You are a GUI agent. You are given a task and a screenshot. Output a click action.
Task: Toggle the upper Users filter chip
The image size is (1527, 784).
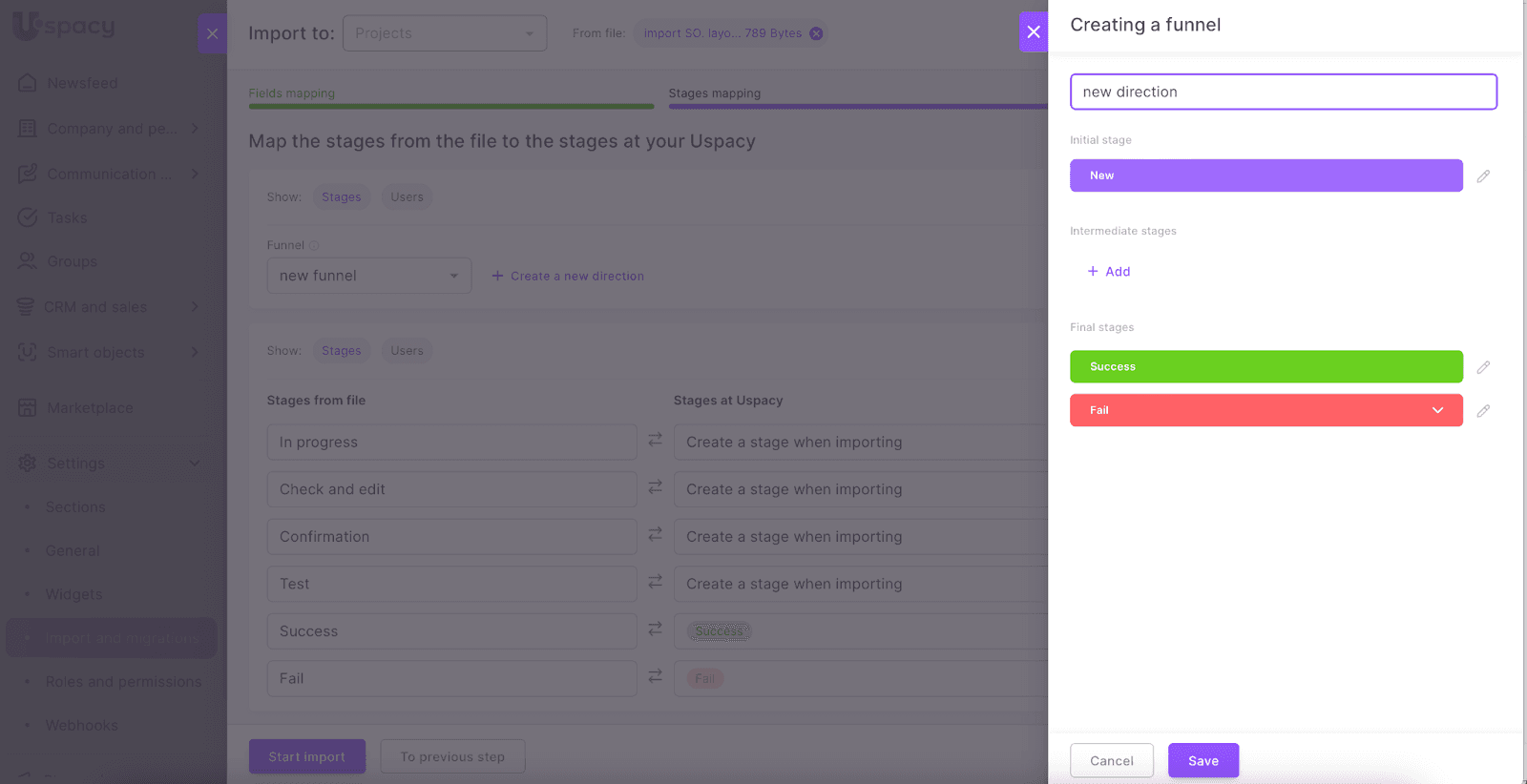click(x=407, y=197)
